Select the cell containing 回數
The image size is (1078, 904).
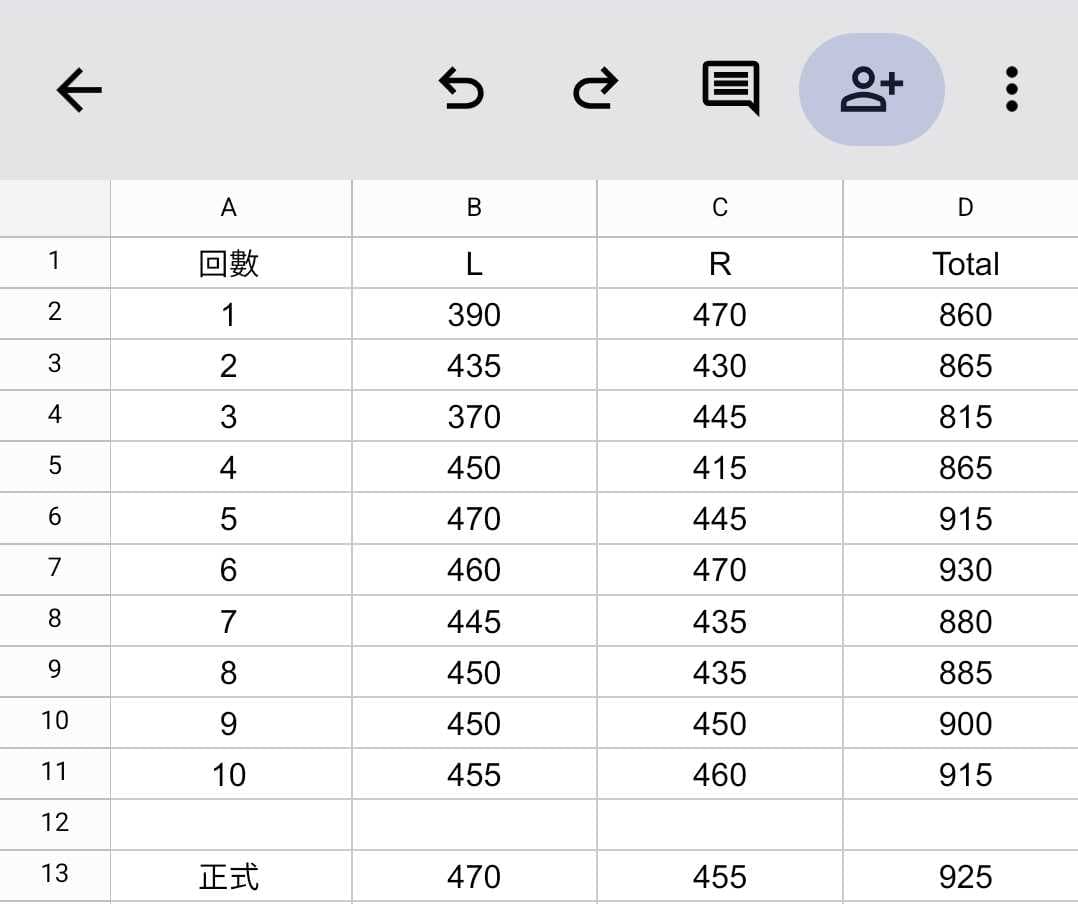tap(230, 263)
